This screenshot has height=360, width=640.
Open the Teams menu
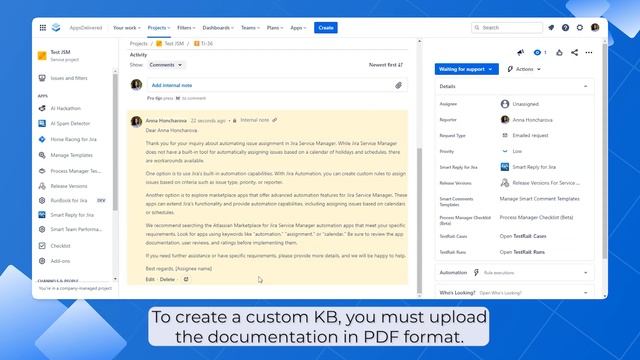point(250,28)
